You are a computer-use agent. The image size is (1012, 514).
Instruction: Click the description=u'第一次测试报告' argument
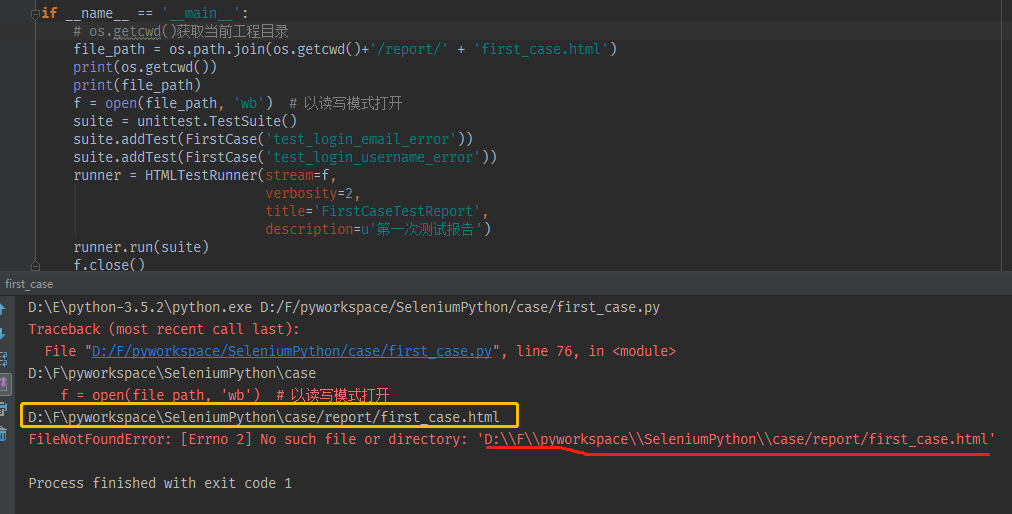[x=378, y=229]
